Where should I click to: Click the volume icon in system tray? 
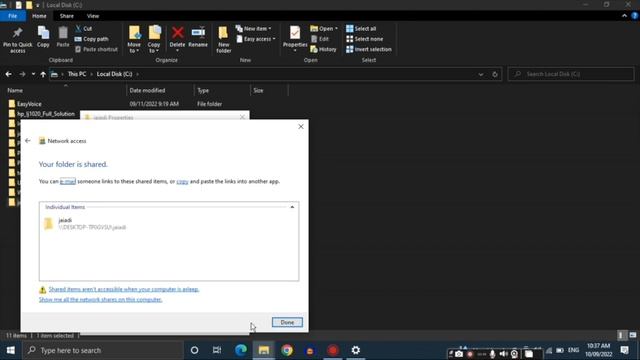pyautogui.click(x=504, y=353)
